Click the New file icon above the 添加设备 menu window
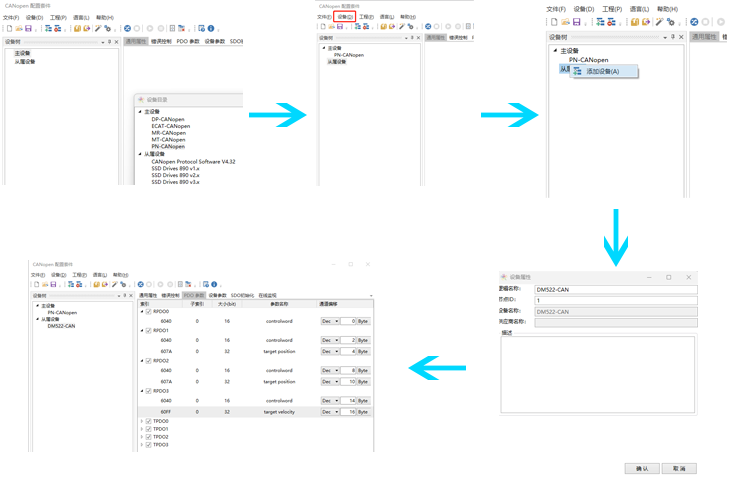Screen dimensions: 750x500 coord(554,22)
